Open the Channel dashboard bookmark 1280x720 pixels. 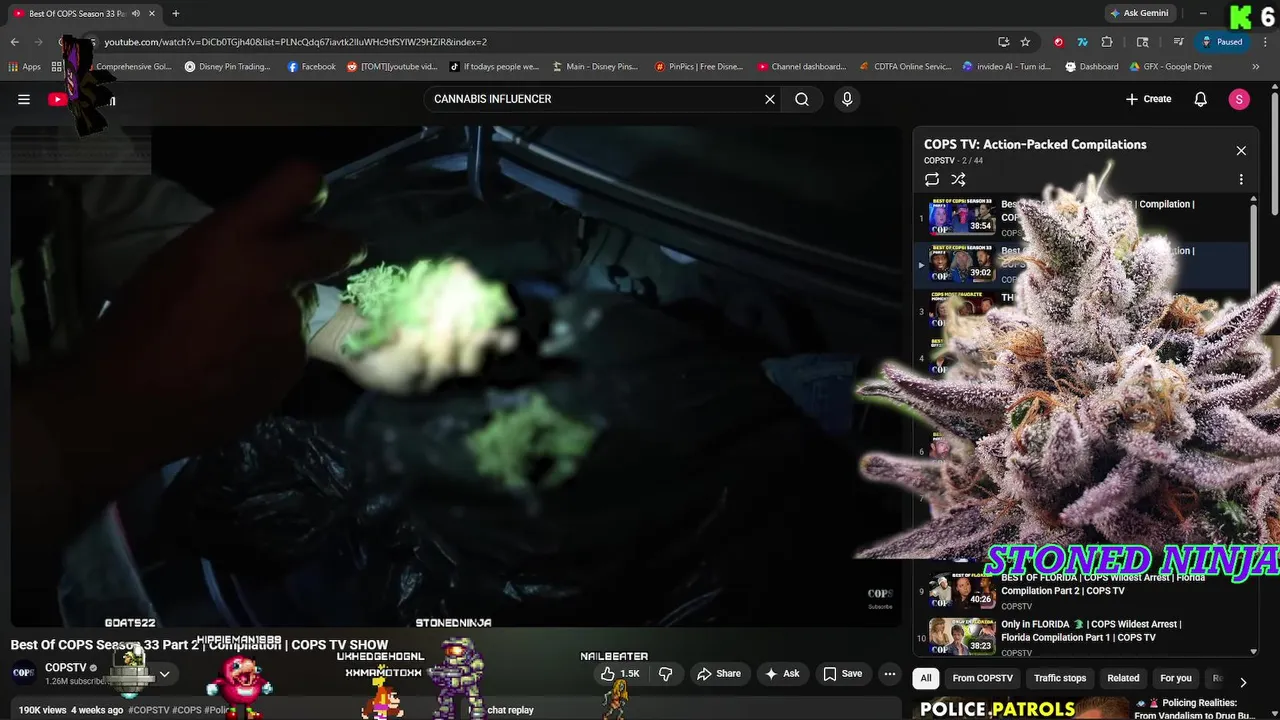click(801, 67)
